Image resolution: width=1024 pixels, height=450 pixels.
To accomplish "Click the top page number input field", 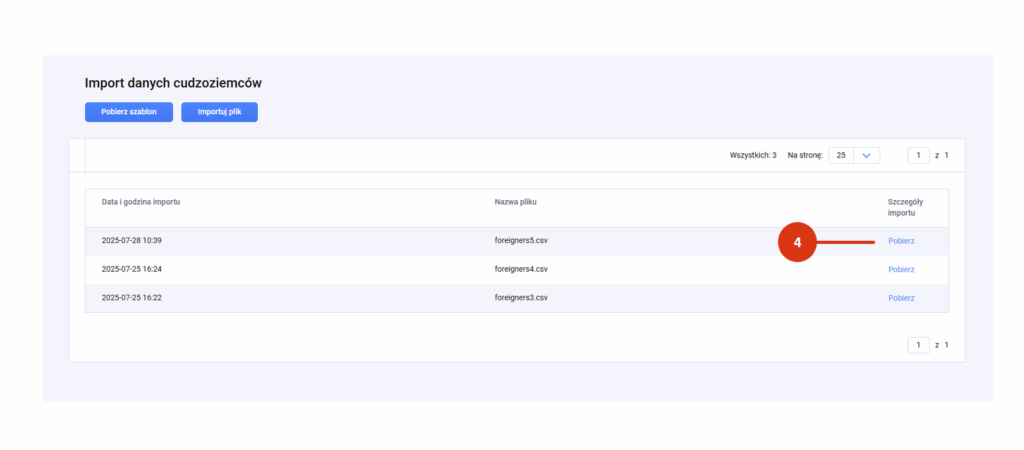I will (x=918, y=155).
